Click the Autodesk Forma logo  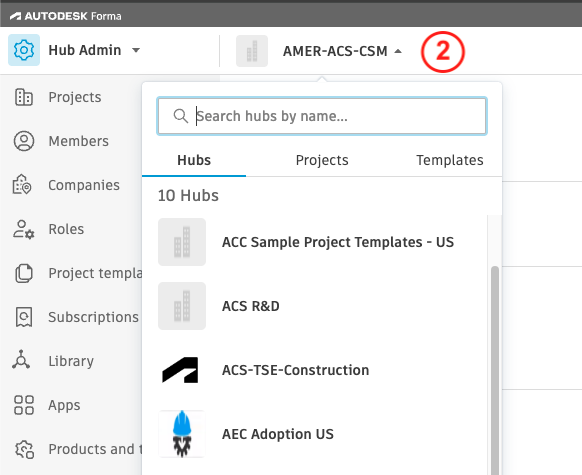click(65, 16)
